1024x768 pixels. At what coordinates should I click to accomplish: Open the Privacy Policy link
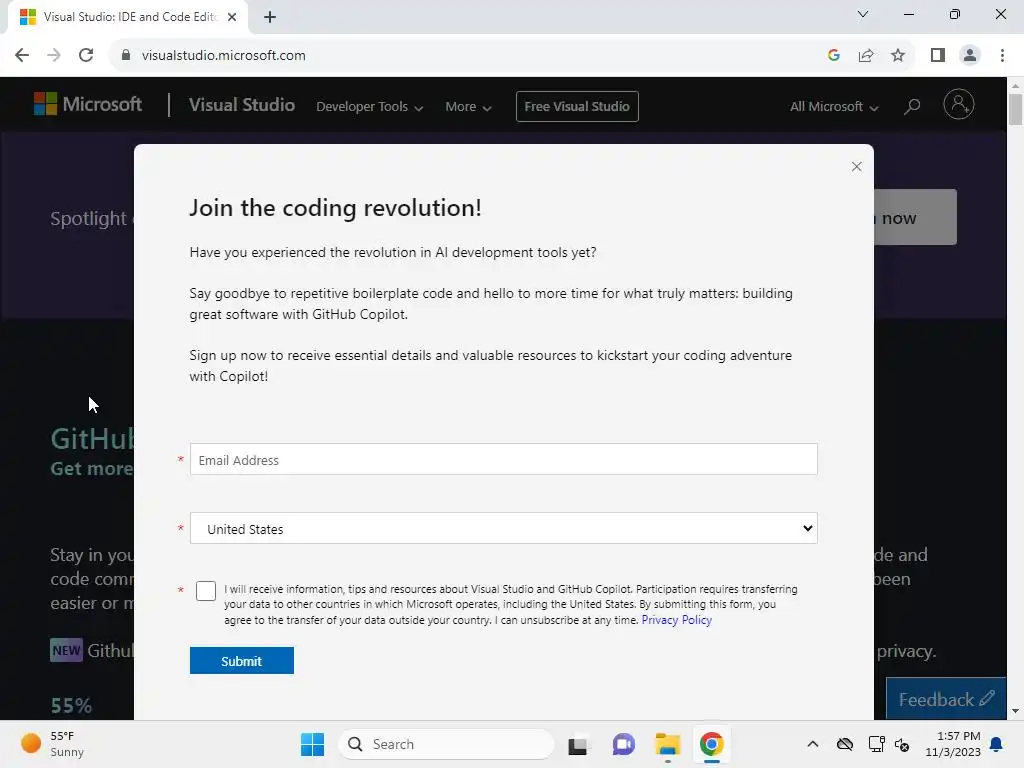coord(677,620)
